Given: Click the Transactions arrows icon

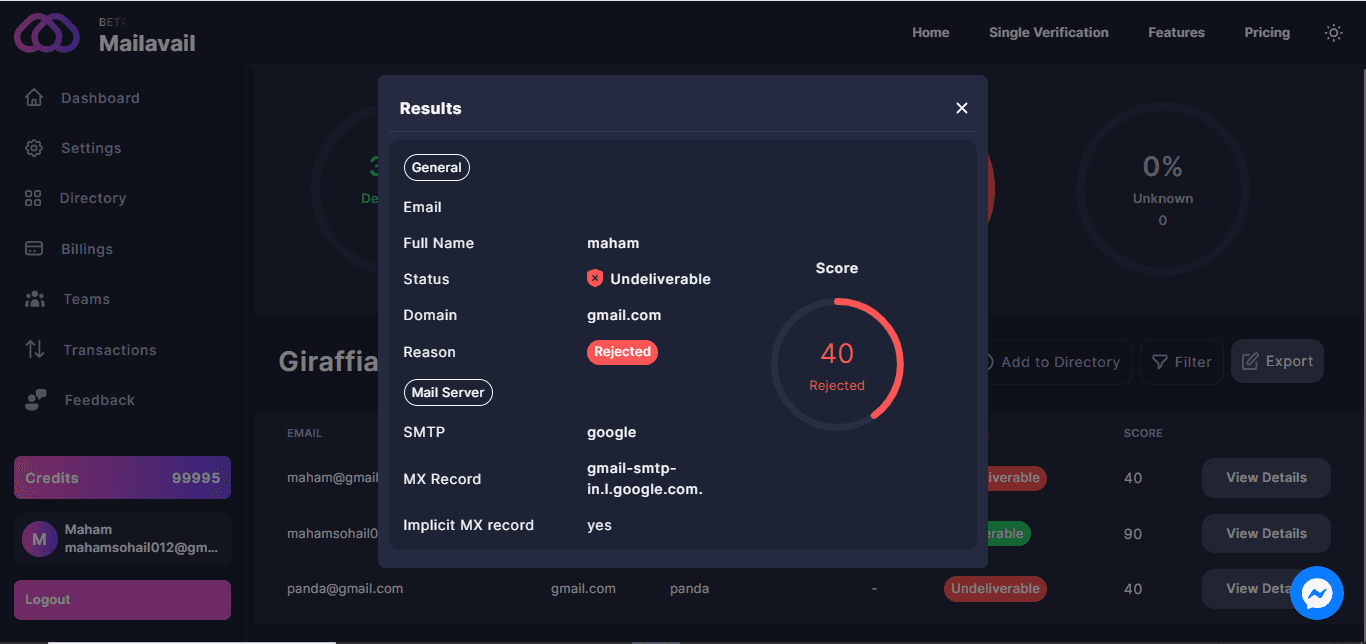Looking at the screenshot, I should (x=35, y=350).
